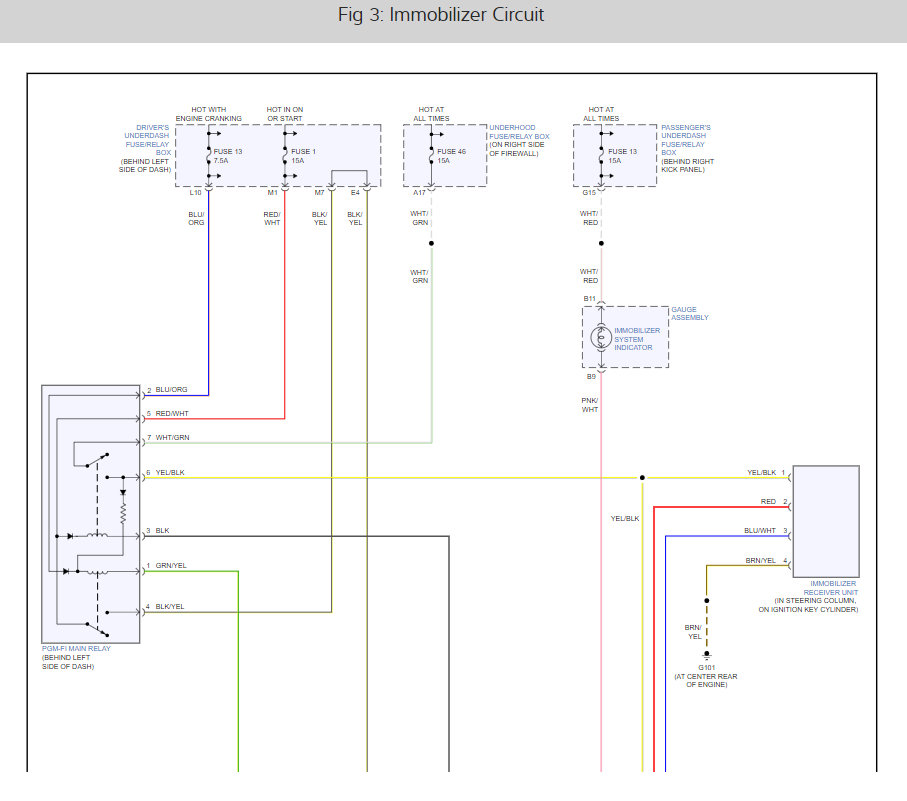
Task: Select connector terminal G15
Action: point(590,192)
